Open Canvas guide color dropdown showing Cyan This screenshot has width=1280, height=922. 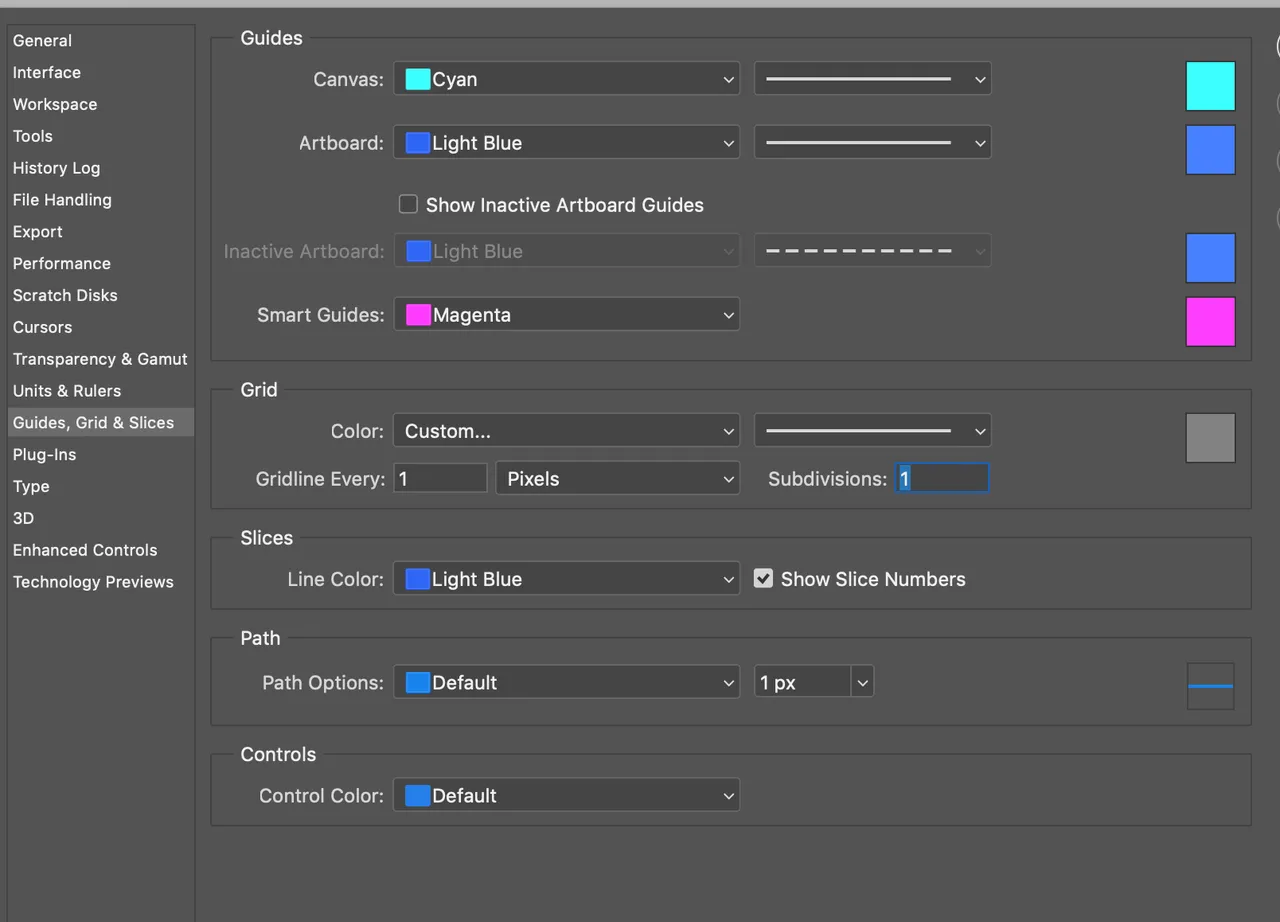tap(566, 79)
